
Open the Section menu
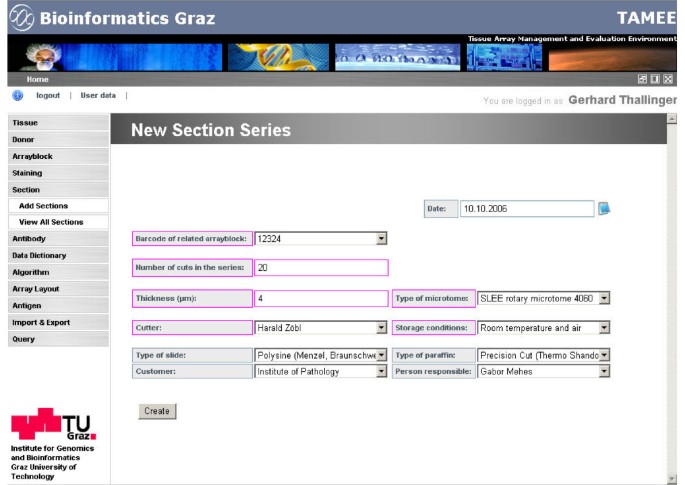(58, 190)
